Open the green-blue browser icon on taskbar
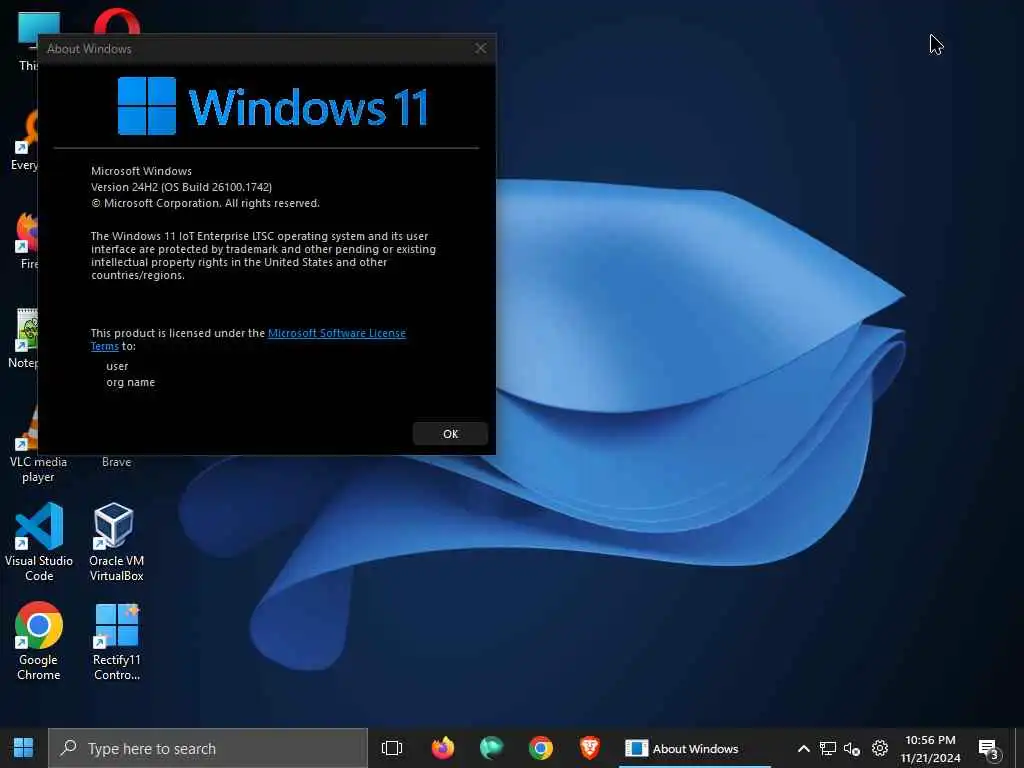The width and height of the screenshot is (1024, 768). pyautogui.click(x=491, y=748)
